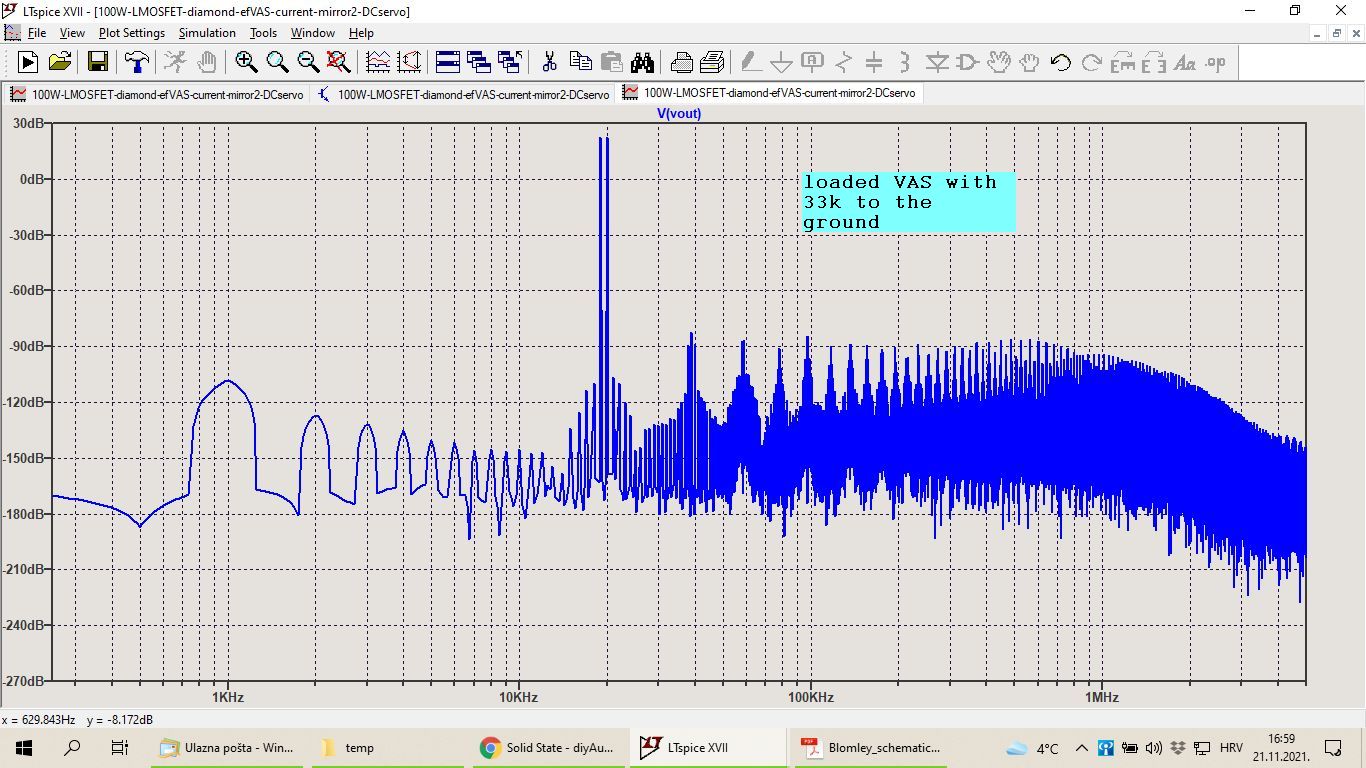Viewport: 1366px width, 768px height.
Task: Open Task View on the taskbar
Action: pos(119,748)
